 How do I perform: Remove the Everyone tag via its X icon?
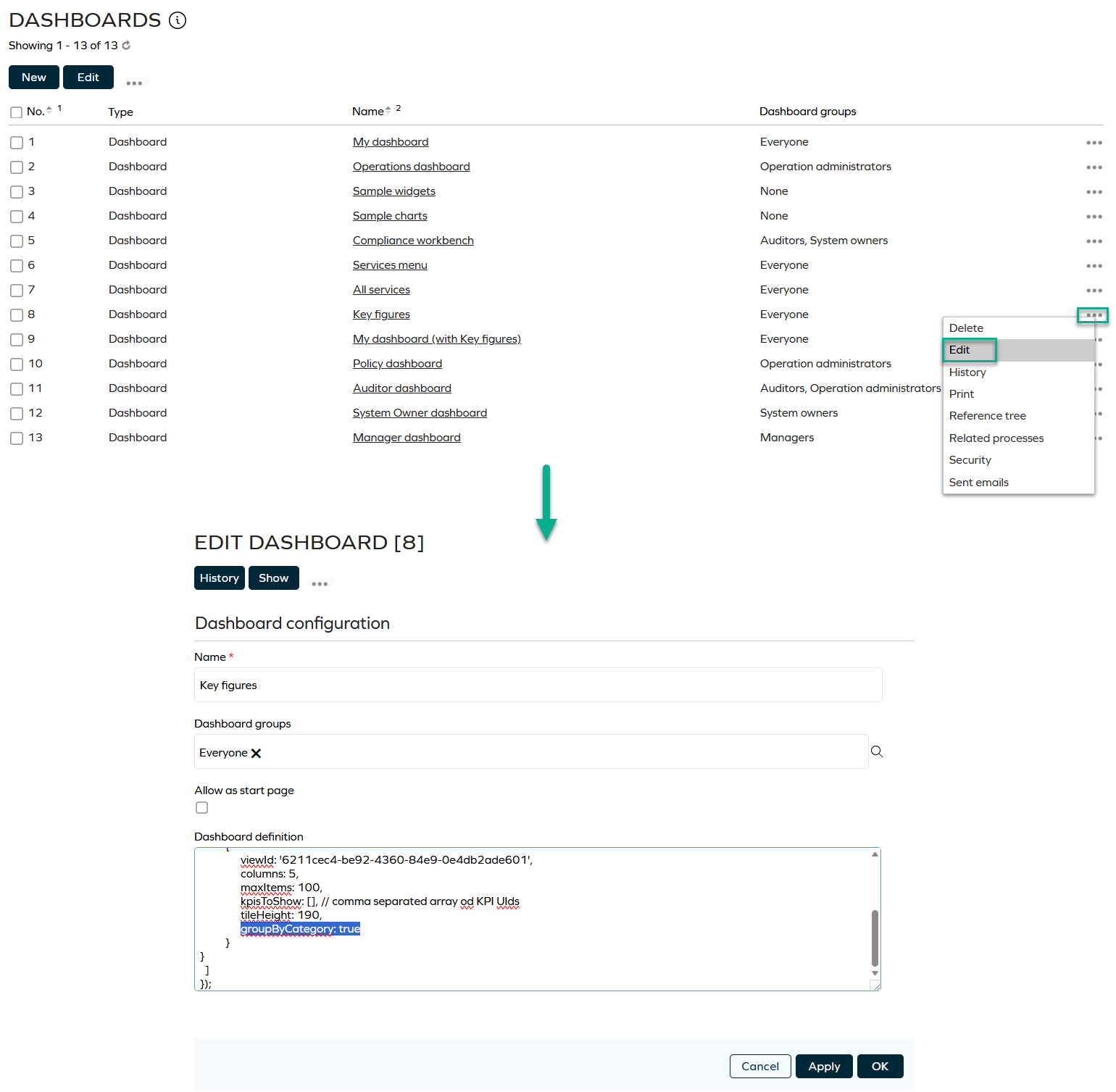point(257,753)
